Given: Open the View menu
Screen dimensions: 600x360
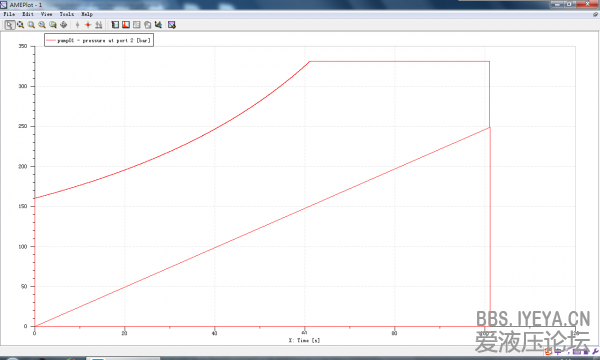Looking at the screenshot, I should point(46,14).
